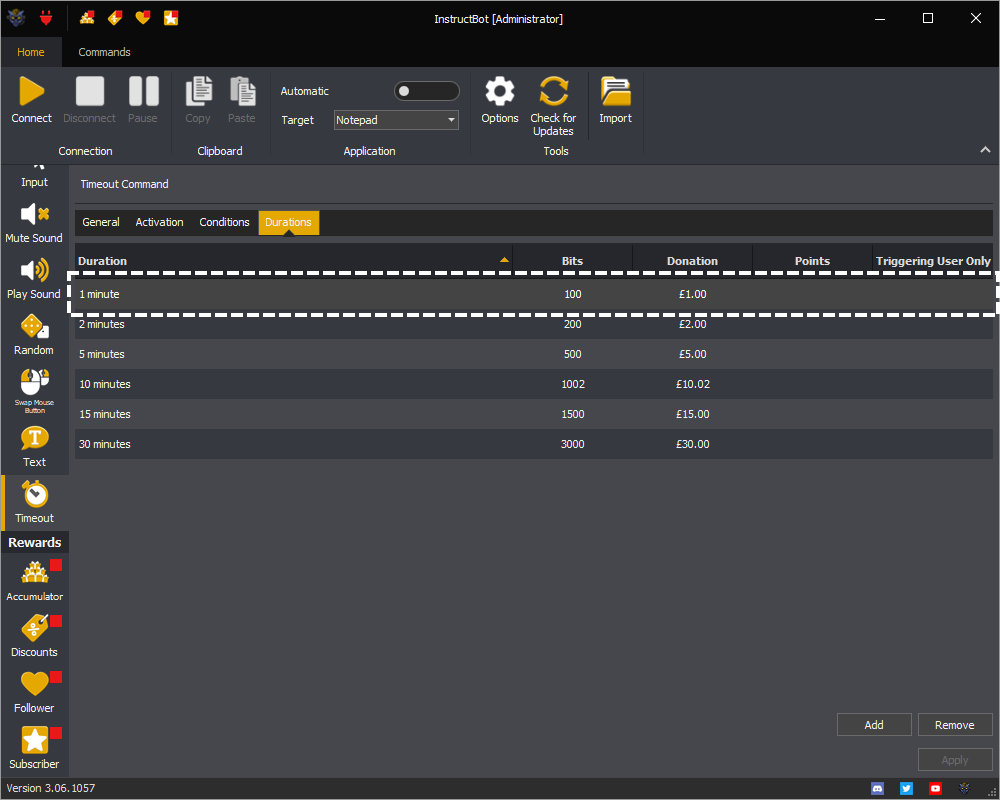Viewport: 1000px width, 800px height.
Task: Click title bar discounts tag icon
Action: tap(115, 18)
